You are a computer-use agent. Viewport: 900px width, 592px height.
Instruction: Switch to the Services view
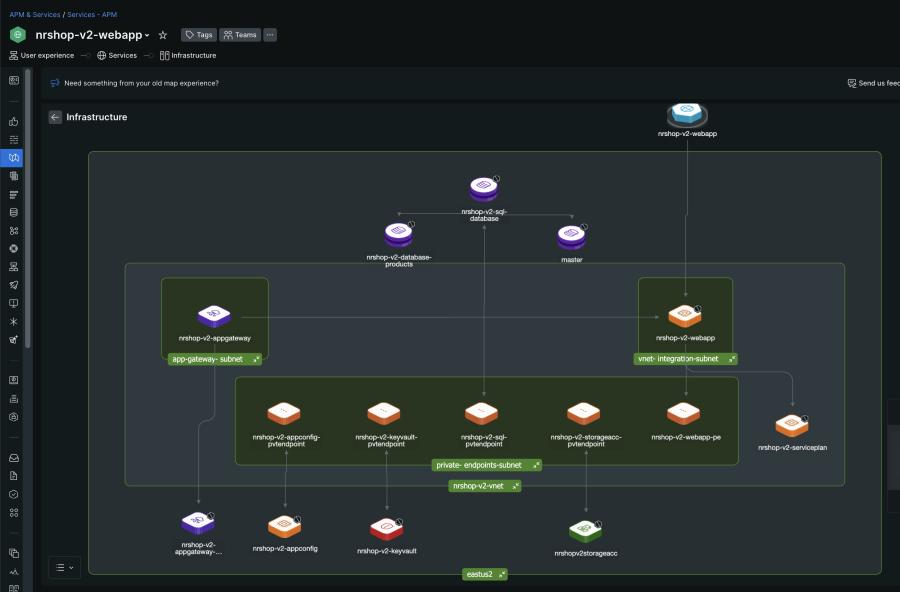117,55
